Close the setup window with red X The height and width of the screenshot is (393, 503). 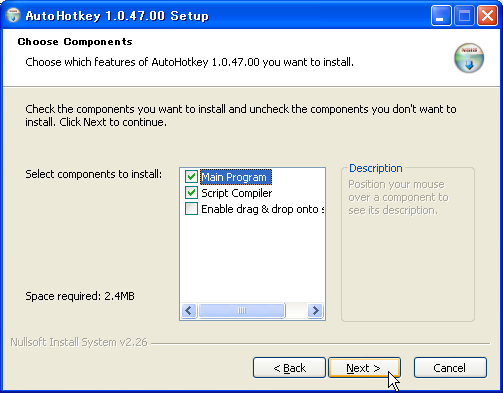point(487,15)
